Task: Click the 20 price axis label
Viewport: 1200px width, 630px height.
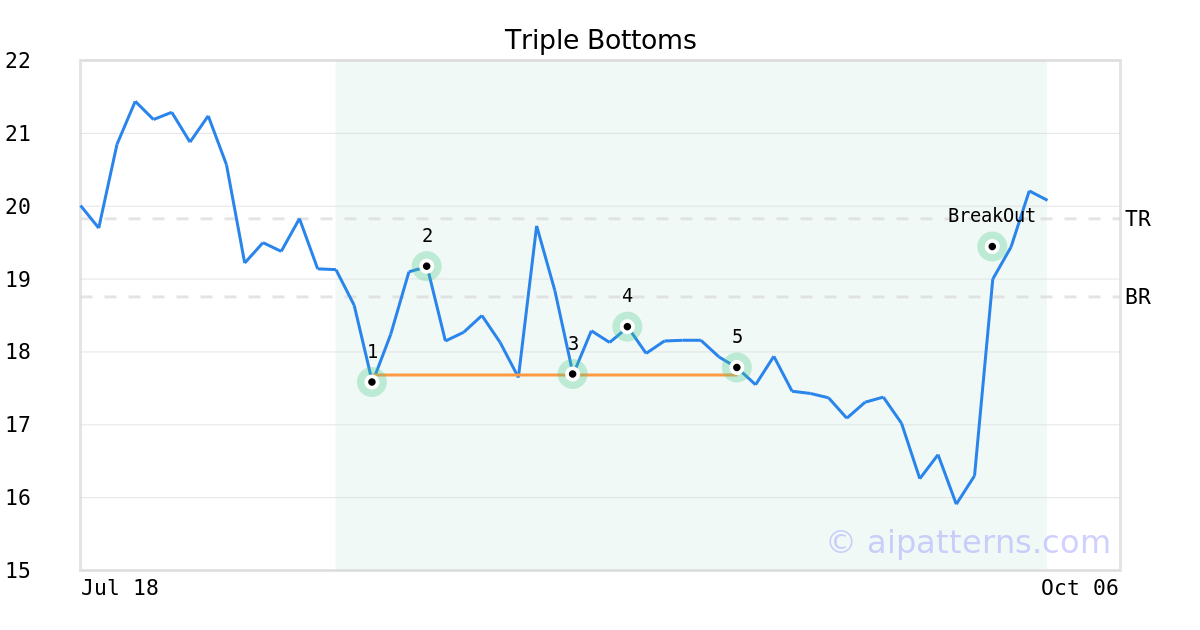Action: click(x=18, y=207)
